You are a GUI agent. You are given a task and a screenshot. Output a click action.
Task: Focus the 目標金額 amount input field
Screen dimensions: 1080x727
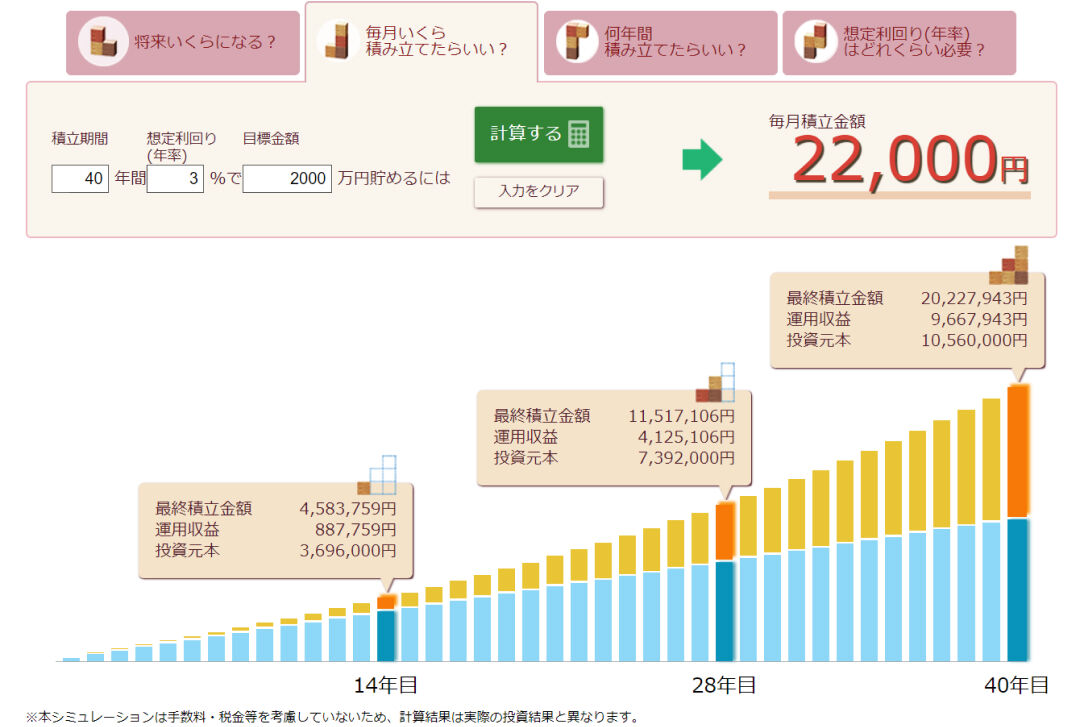(x=287, y=178)
